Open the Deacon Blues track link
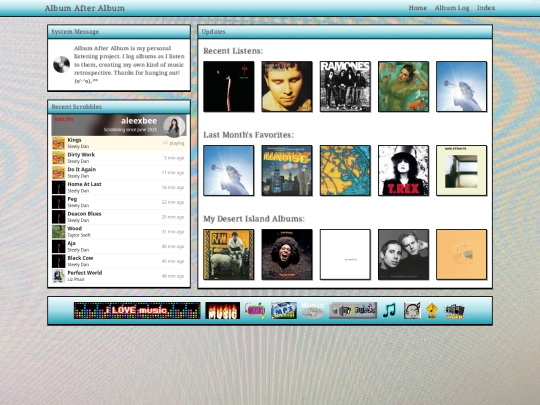 (x=84, y=214)
